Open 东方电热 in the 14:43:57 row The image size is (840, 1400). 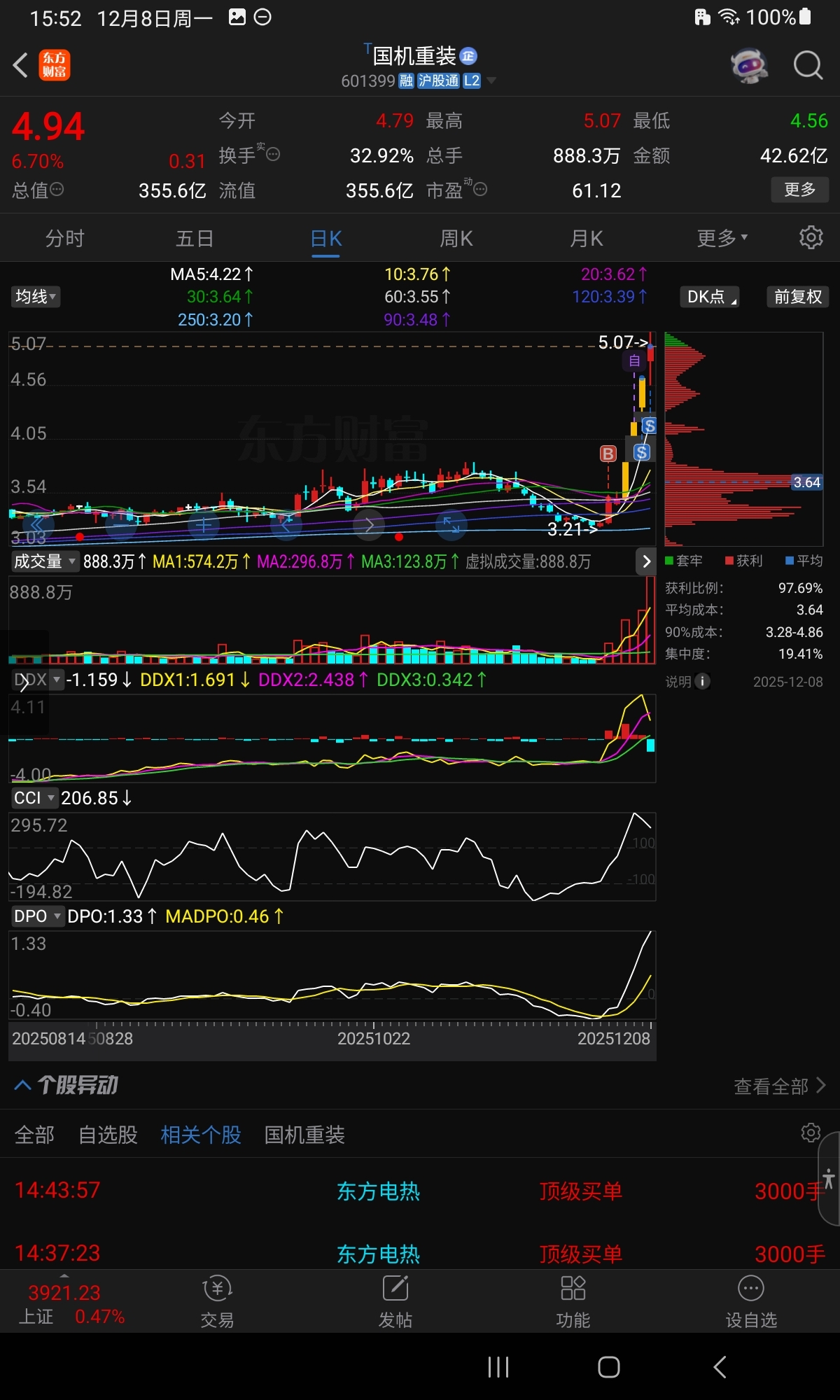click(378, 1191)
